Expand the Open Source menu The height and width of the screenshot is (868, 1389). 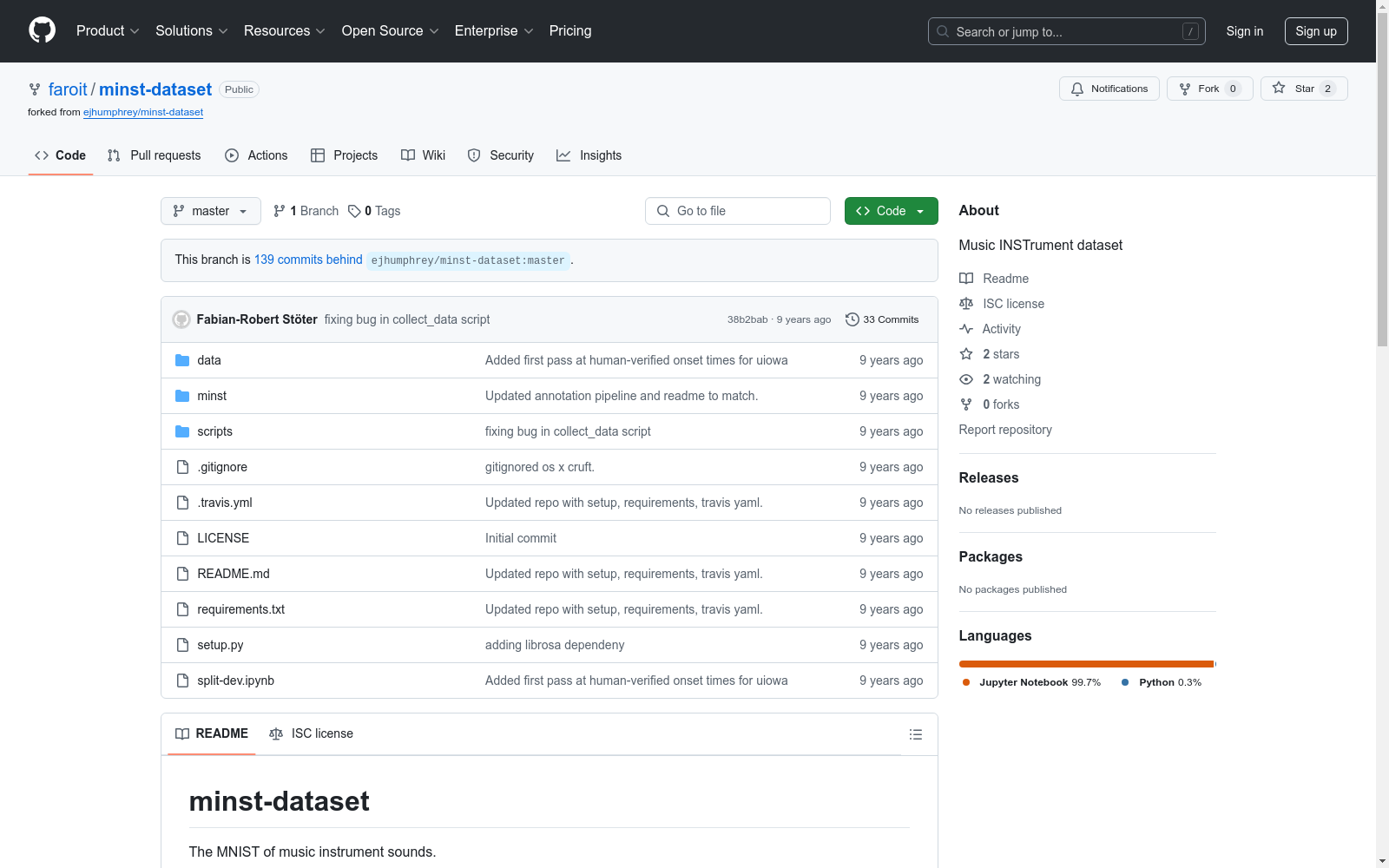391,31
